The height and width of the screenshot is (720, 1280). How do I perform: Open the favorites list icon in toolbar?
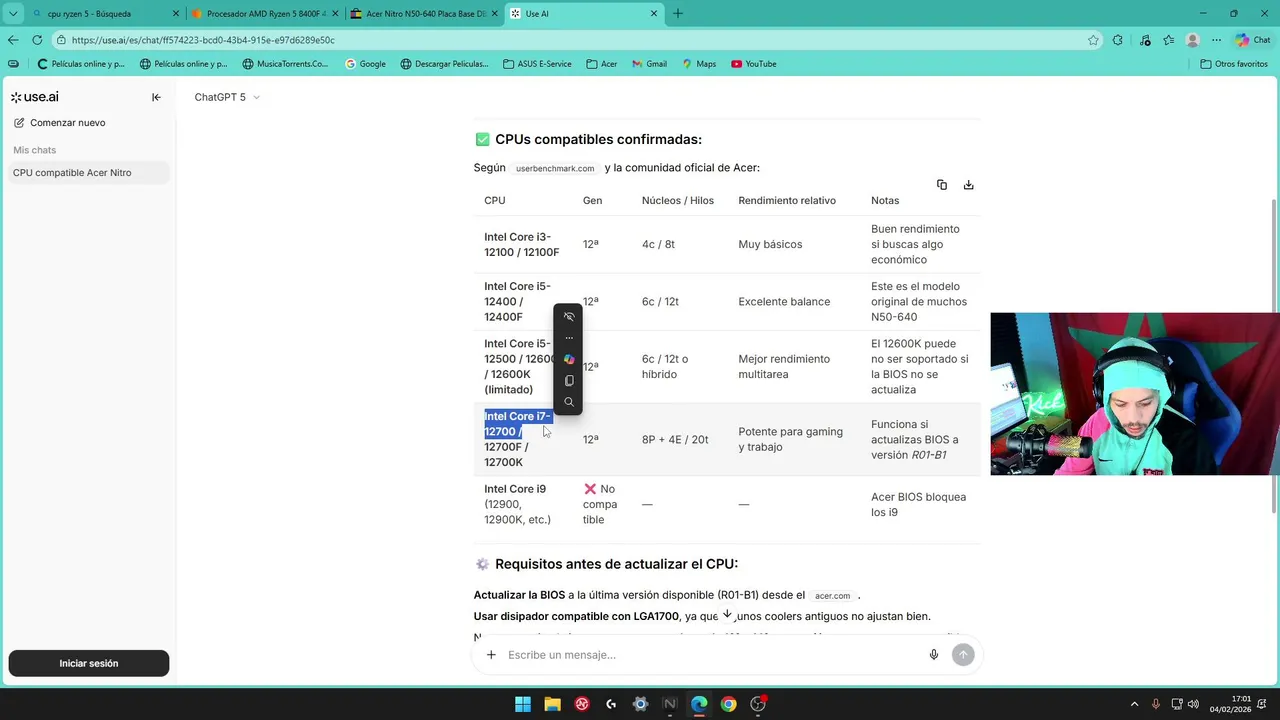point(1168,40)
